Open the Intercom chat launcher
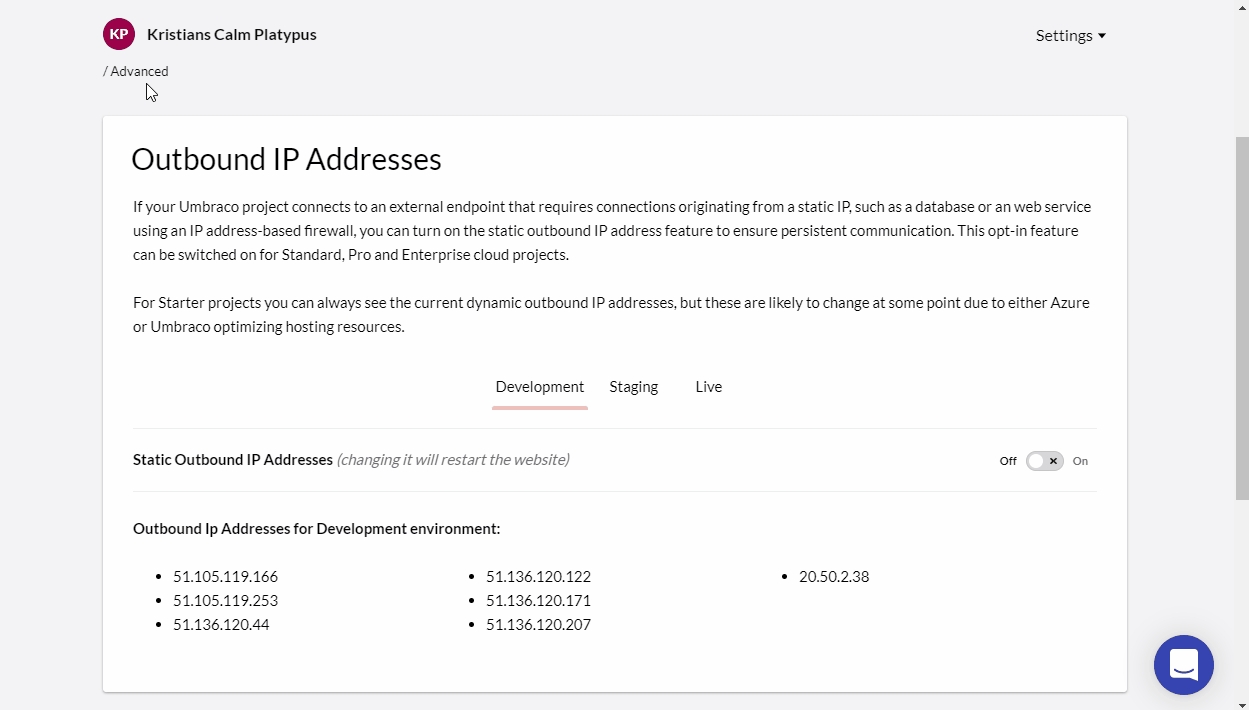This screenshot has height=710, width=1249. [x=1183, y=664]
